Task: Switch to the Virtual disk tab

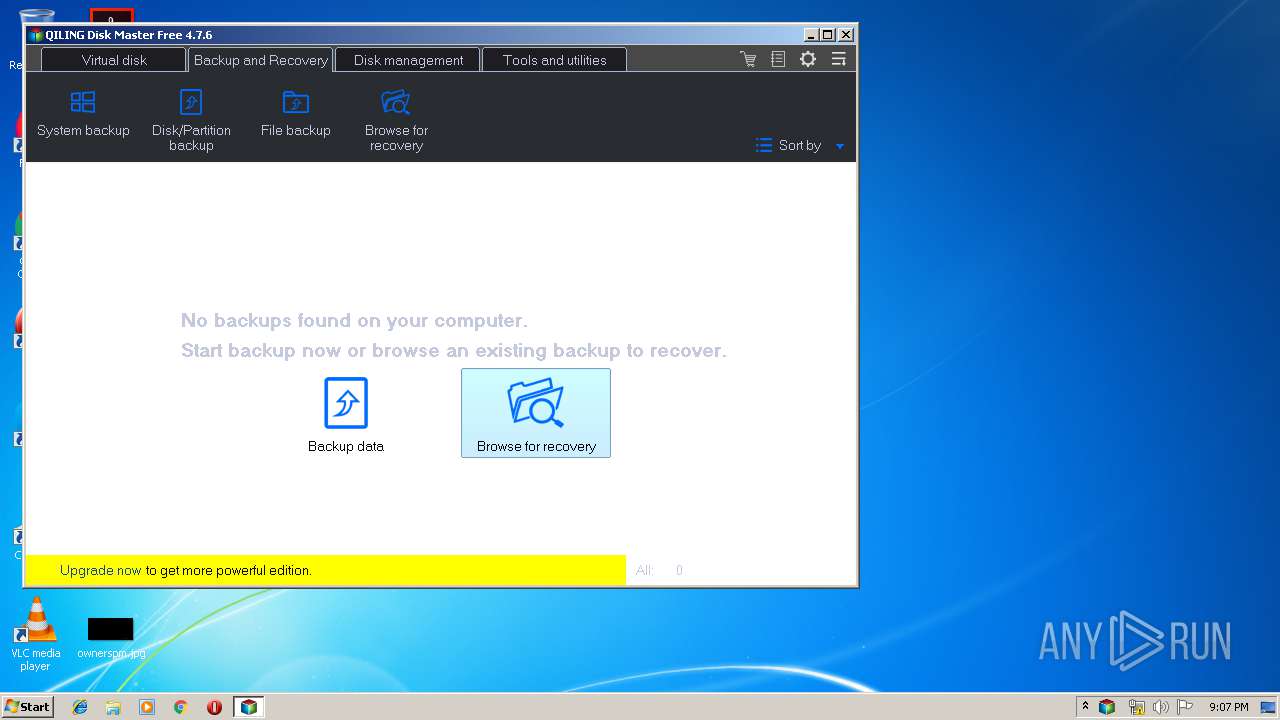Action: [114, 60]
